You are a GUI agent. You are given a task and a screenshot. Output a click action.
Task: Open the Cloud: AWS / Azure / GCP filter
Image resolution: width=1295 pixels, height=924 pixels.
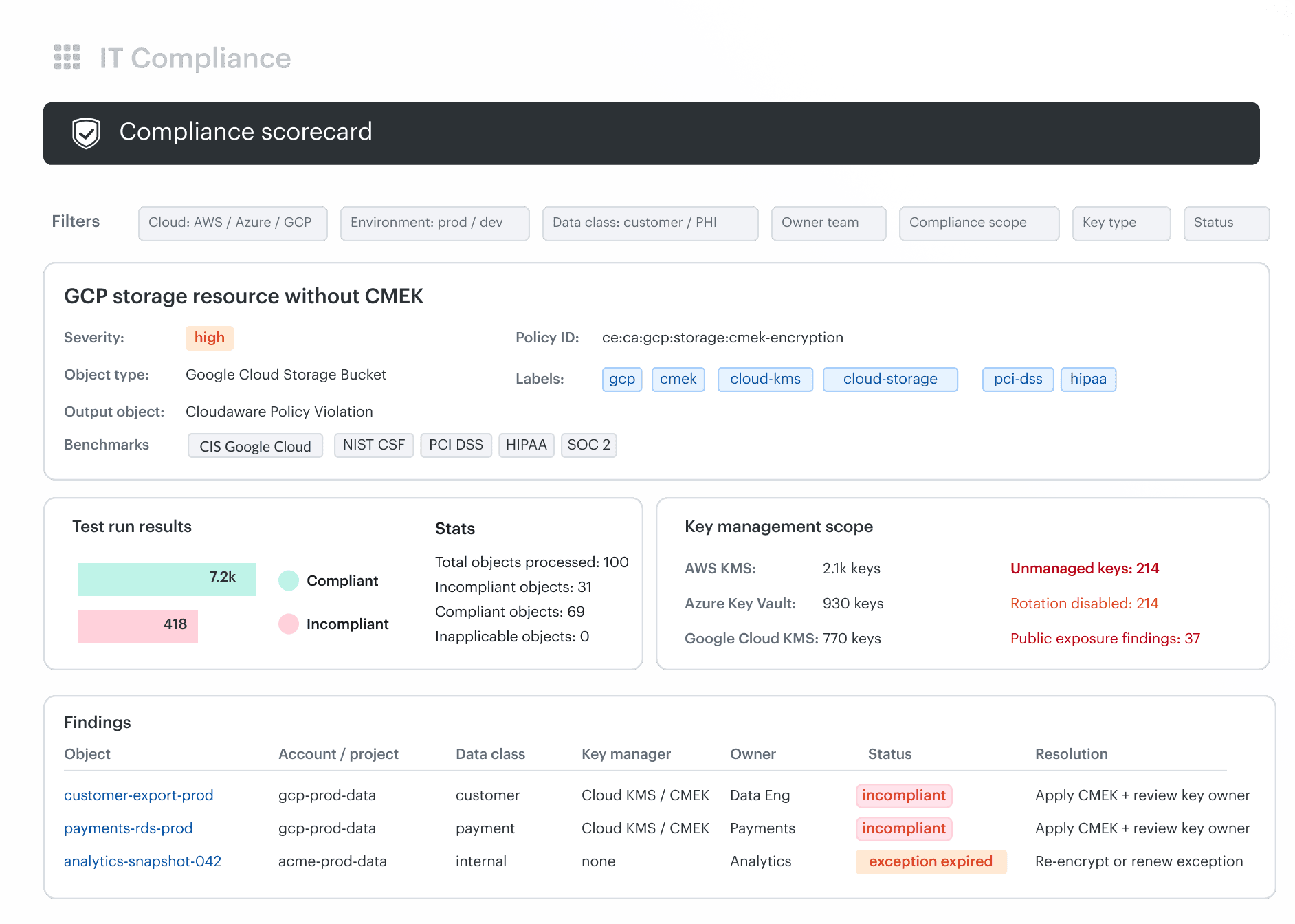click(233, 223)
